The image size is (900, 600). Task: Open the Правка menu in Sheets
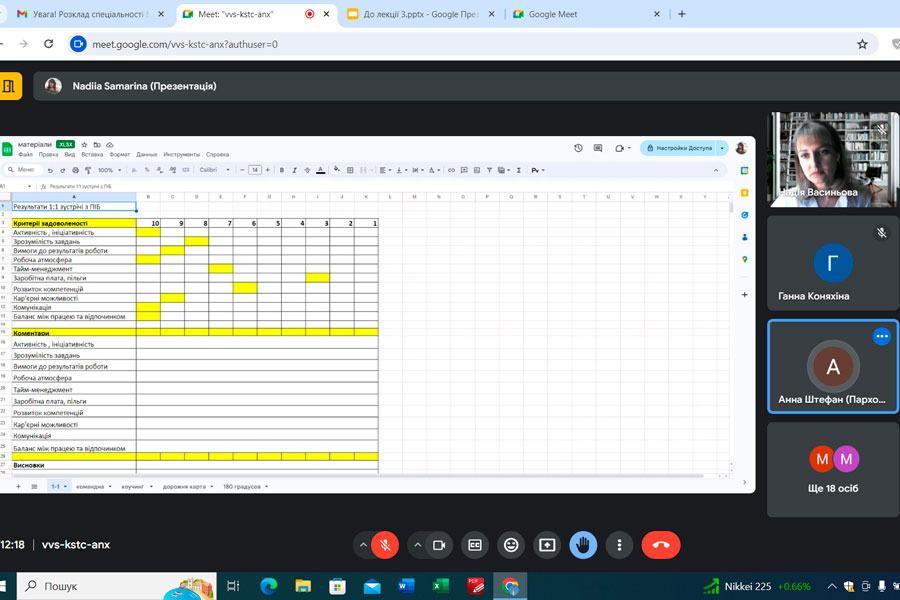pyautogui.click(x=48, y=154)
